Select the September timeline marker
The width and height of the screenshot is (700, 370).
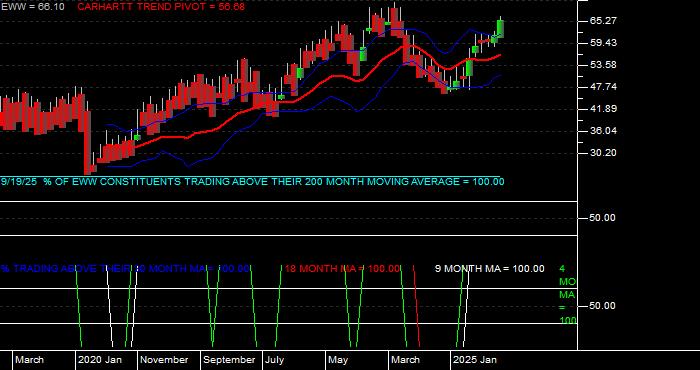229,360
